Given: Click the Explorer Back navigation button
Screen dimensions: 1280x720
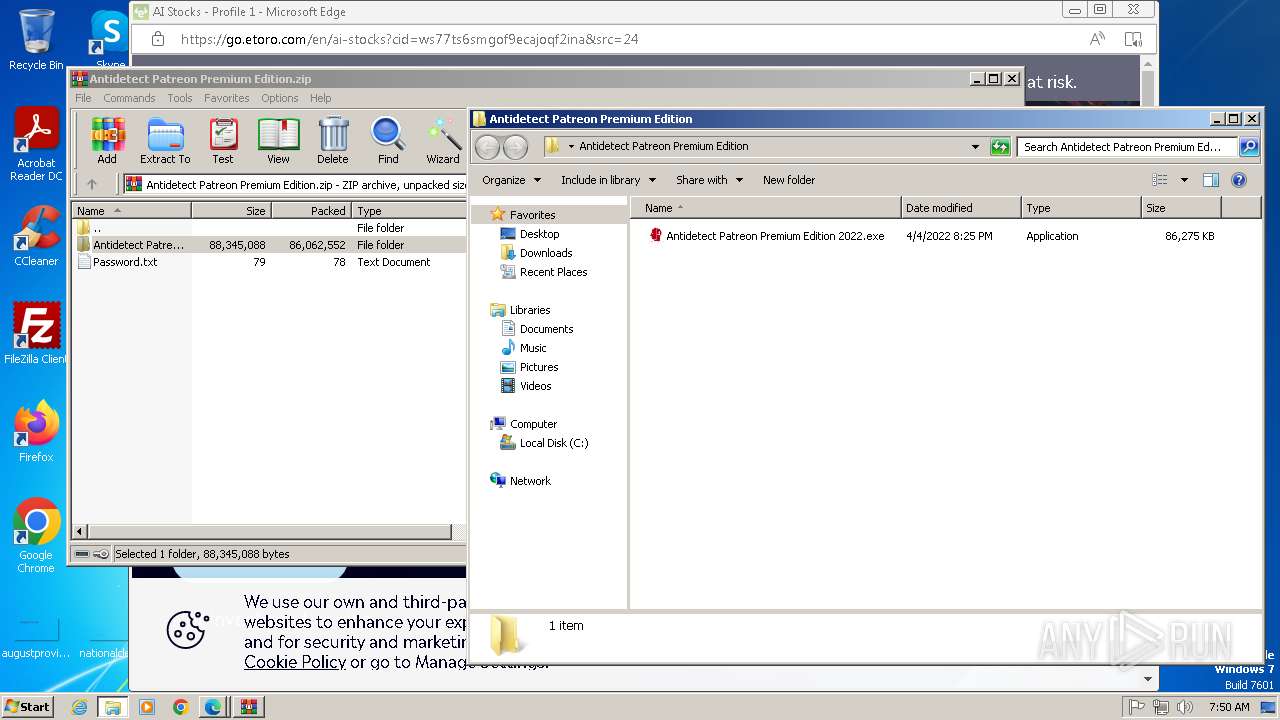Looking at the screenshot, I should [x=487, y=147].
